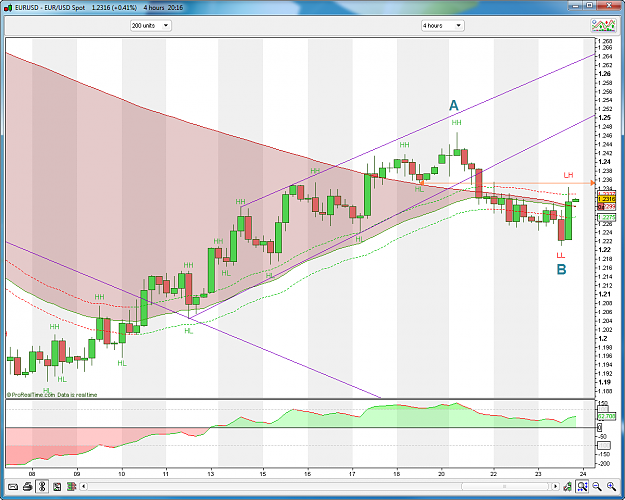Click the left scroll arrow of the time scrollbar
This screenshot has height=500, width=625.
click(83, 486)
